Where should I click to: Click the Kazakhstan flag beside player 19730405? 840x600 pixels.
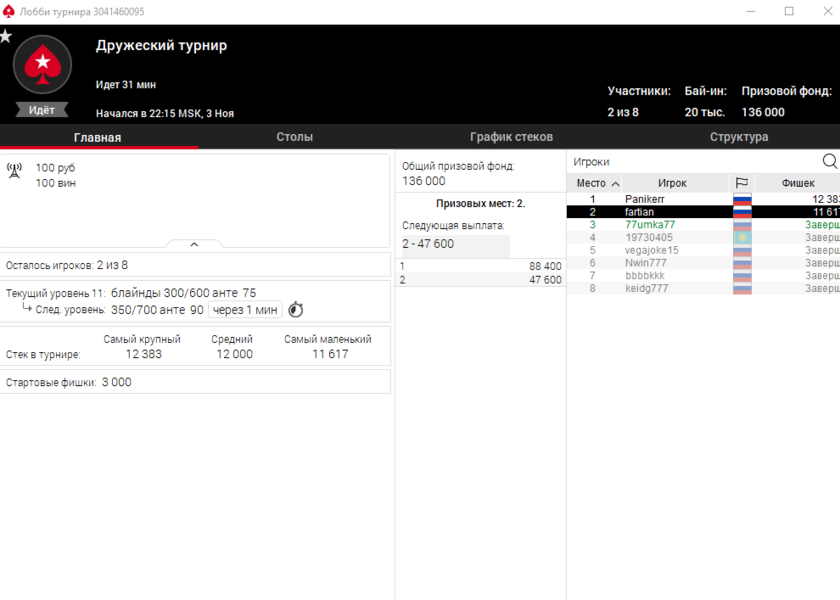click(x=742, y=238)
